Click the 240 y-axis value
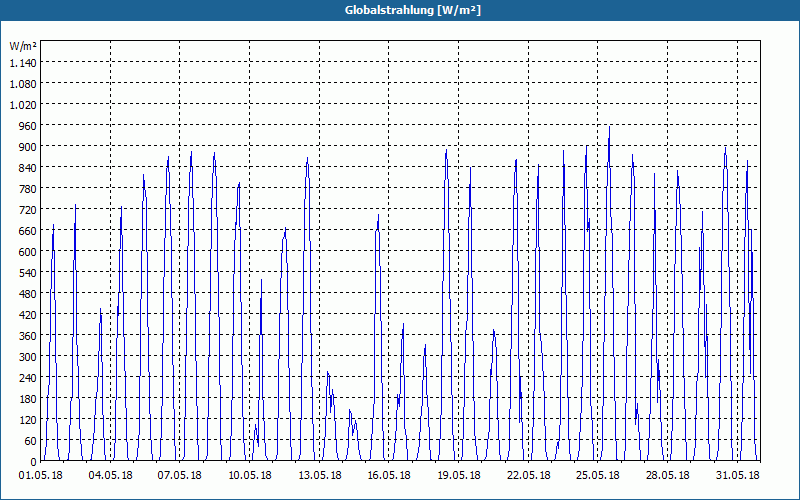The height and width of the screenshot is (500, 800). 28,378
